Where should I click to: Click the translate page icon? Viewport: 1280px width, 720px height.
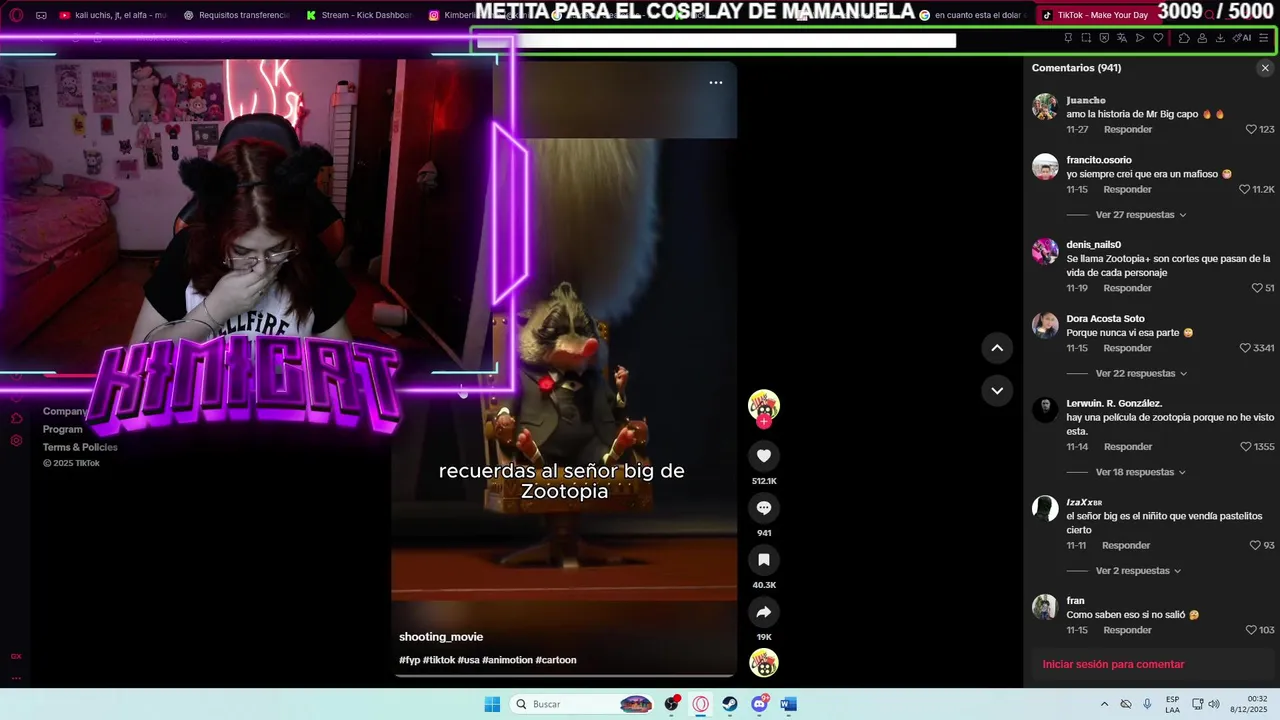point(1122,38)
